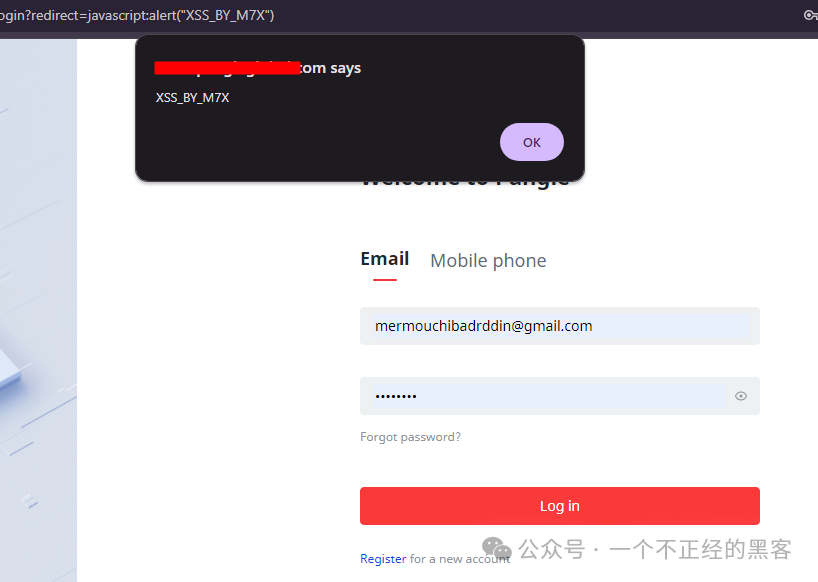818x582 pixels.
Task: Click the red Log in button
Action: 560,506
